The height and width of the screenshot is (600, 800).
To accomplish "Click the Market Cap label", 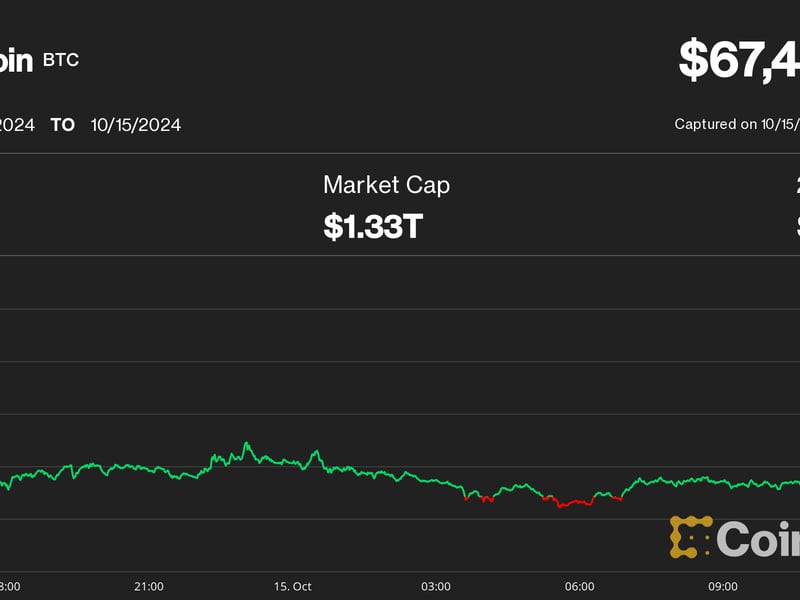I will coord(386,185).
